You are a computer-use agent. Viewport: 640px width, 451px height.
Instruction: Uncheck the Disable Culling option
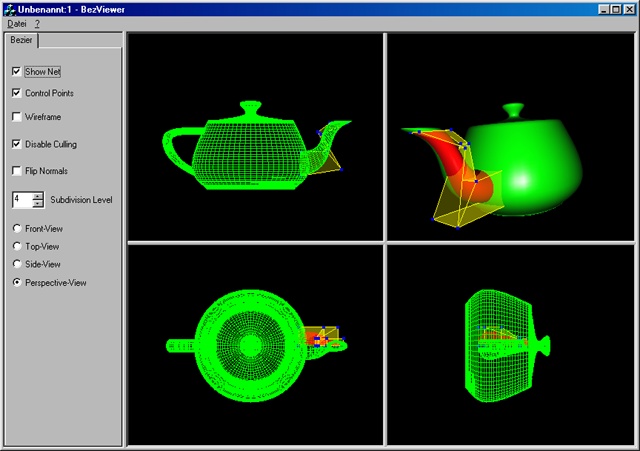point(16,144)
